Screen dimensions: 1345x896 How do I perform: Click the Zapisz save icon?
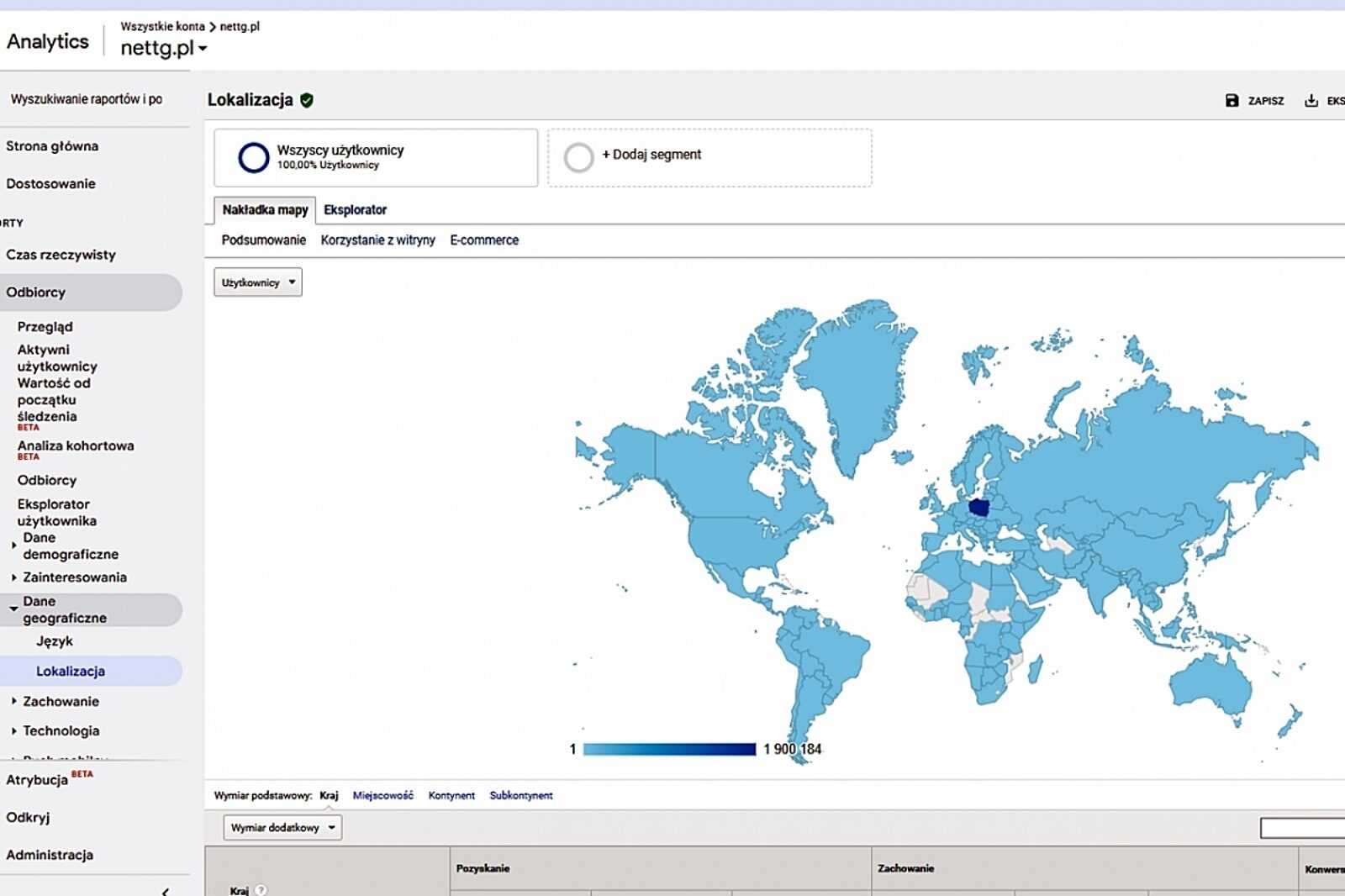click(1232, 100)
